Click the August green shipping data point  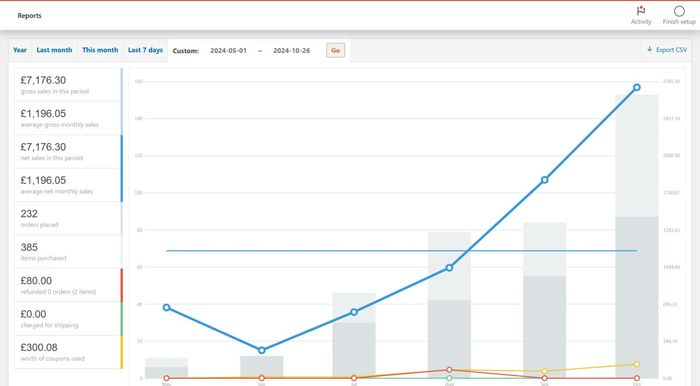pyautogui.click(x=449, y=378)
